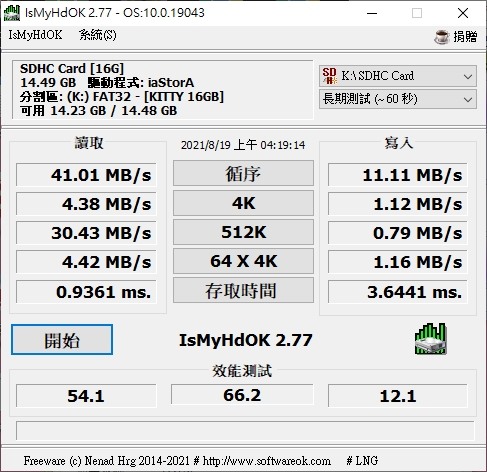Click the 循序 sequential test button
This screenshot has width=487, height=472.
243,173
